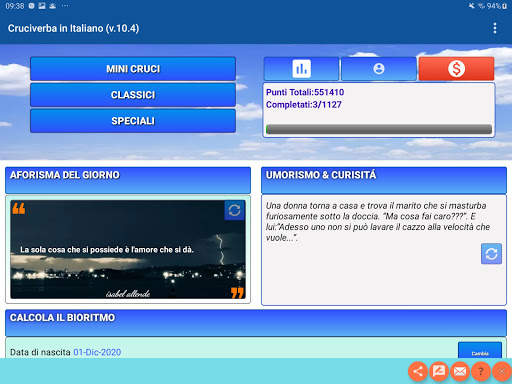512x384 pixels.
Task: Tap the orange email envelope button
Action: coord(460,371)
